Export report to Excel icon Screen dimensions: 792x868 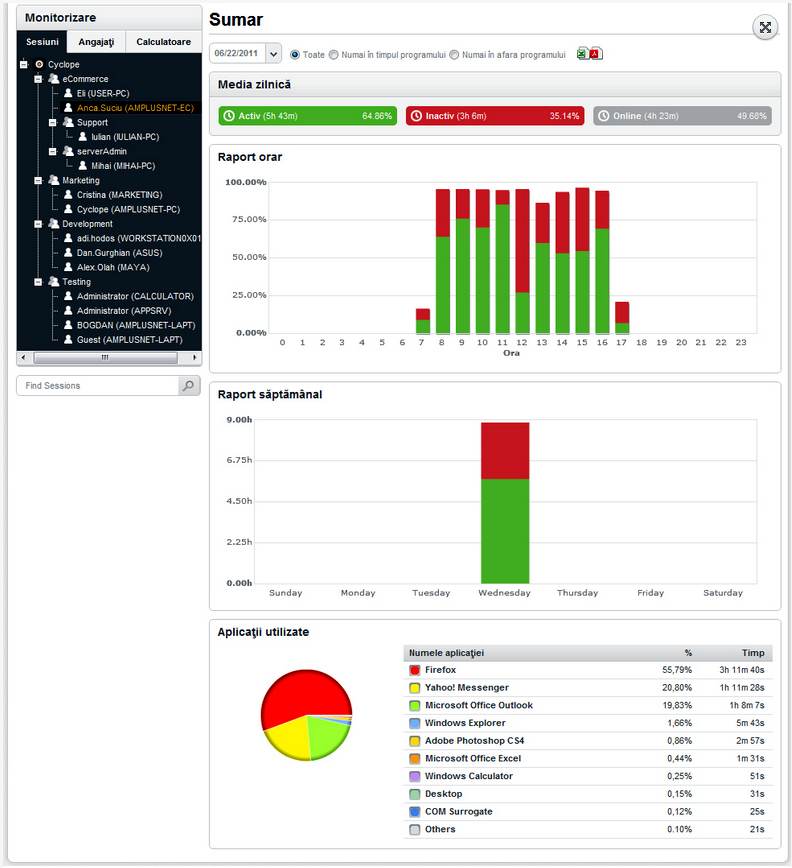tap(582, 54)
